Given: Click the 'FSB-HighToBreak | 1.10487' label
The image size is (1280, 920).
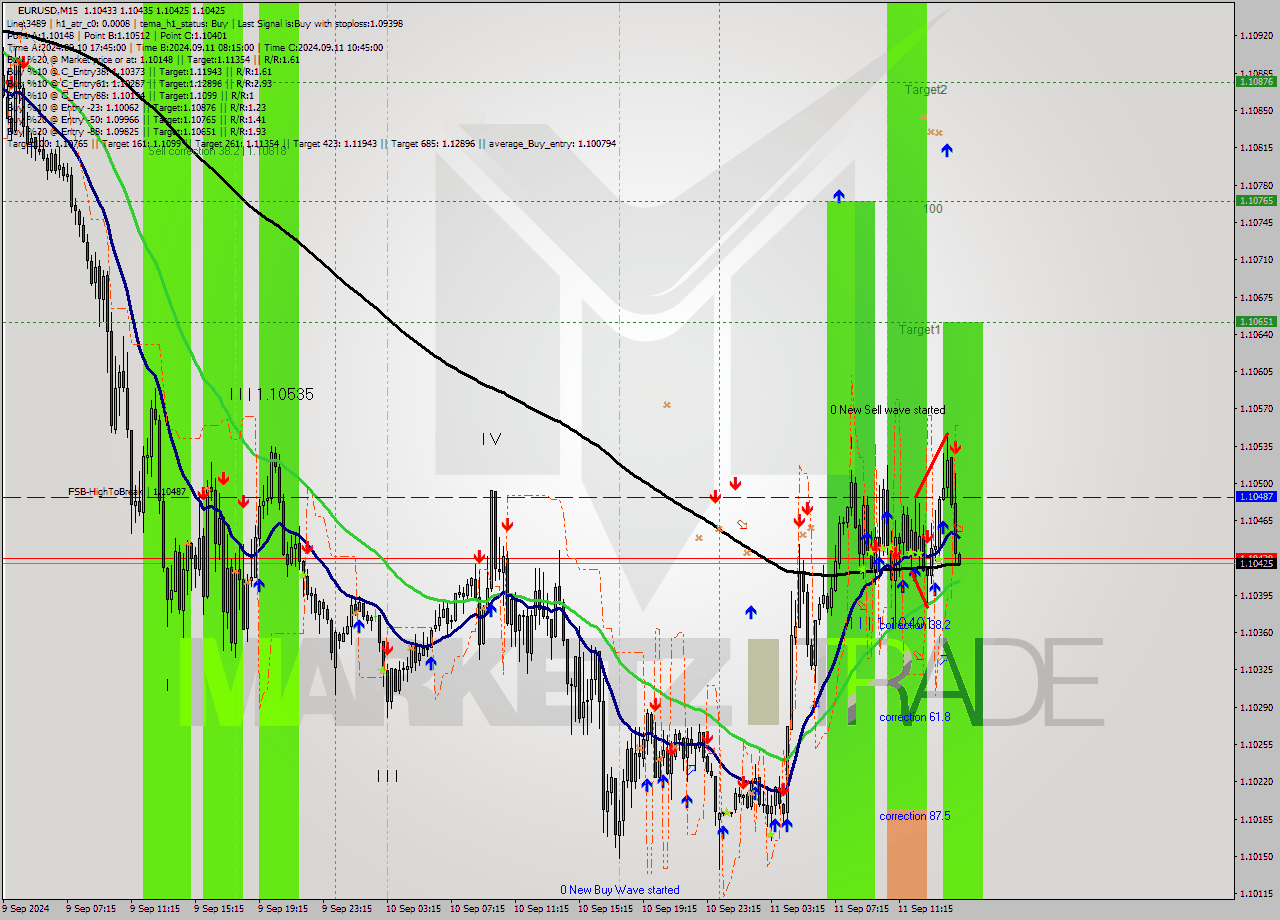Looking at the screenshot, I should [127, 492].
